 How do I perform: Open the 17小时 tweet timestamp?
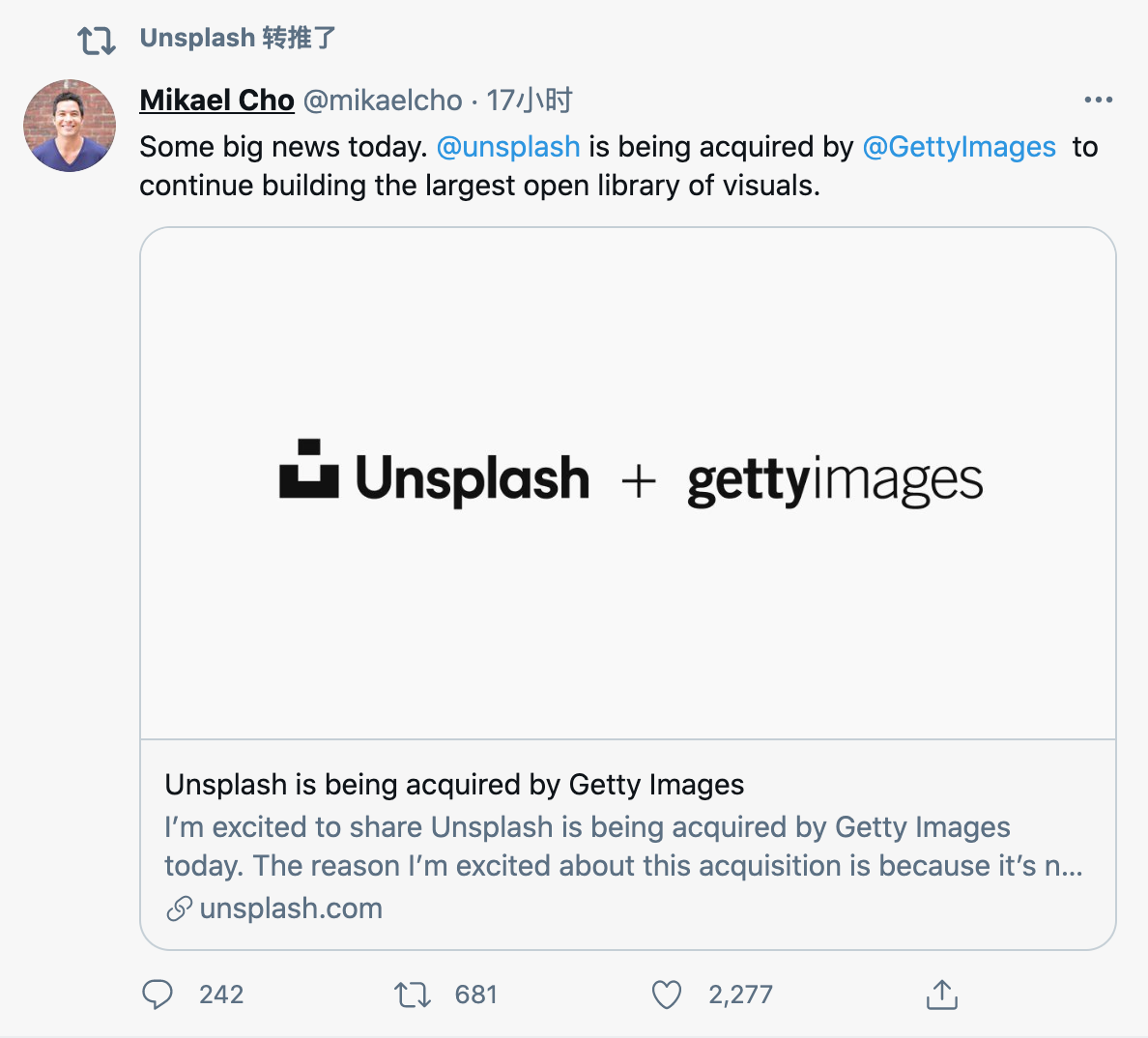pos(530,101)
